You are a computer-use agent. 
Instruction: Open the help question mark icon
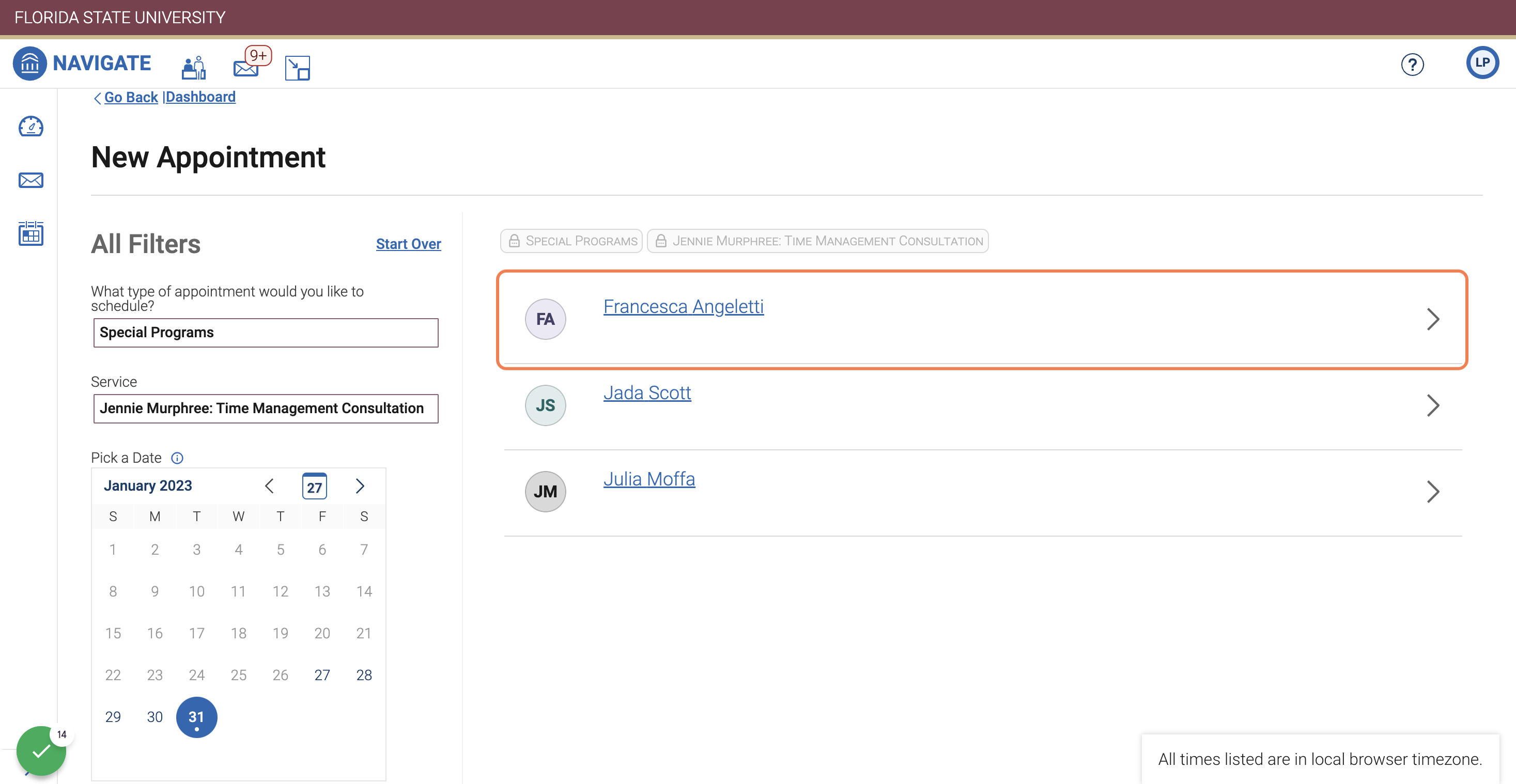(x=1412, y=64)
